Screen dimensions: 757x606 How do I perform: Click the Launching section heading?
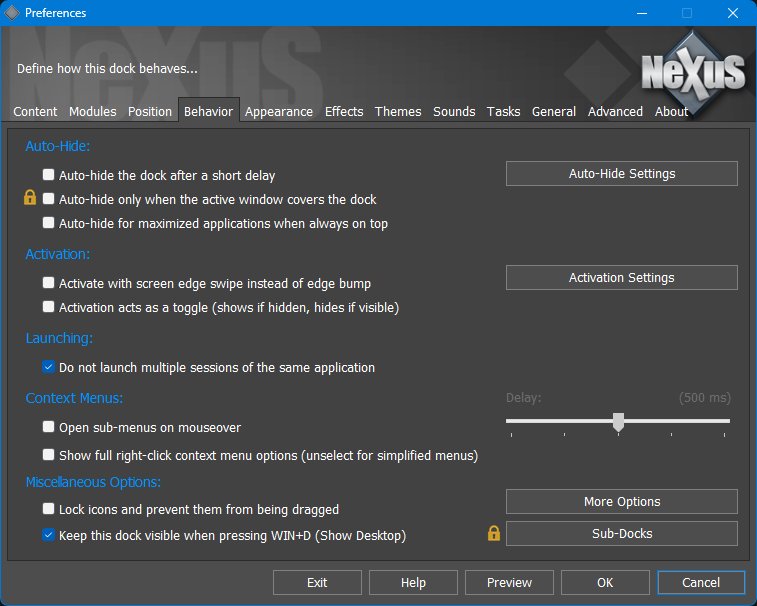click(59, 338)
